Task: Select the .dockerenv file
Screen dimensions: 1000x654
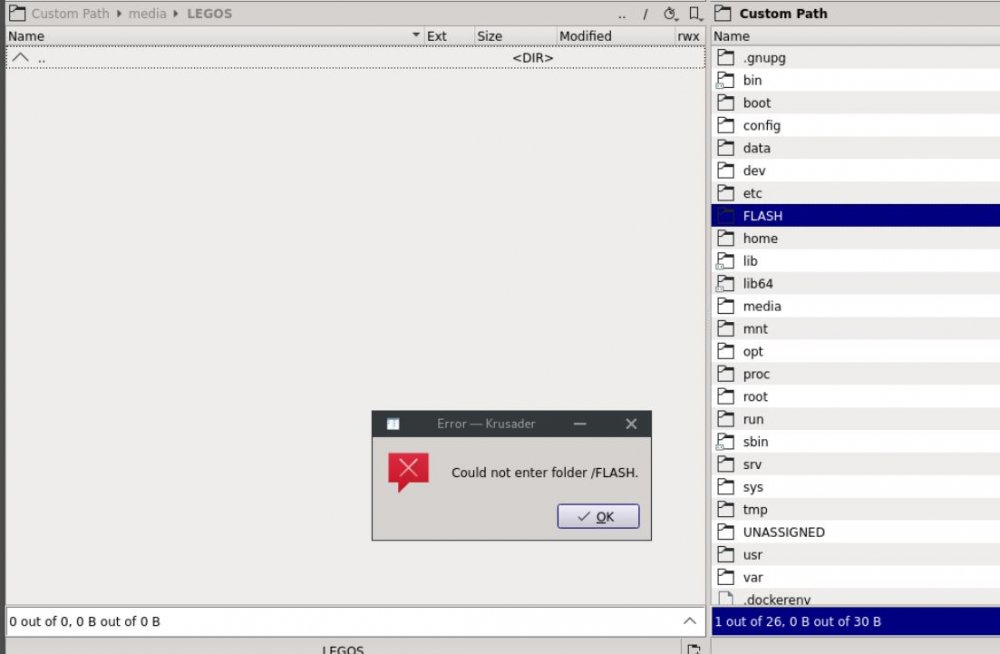Action: [855, 598]
